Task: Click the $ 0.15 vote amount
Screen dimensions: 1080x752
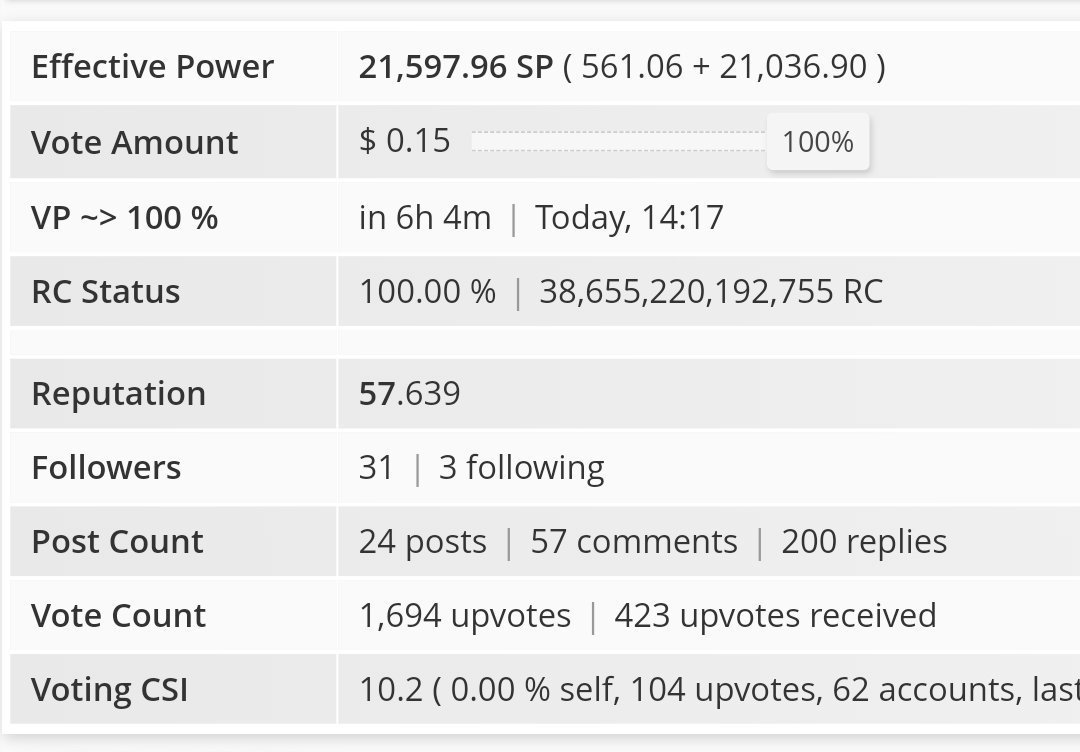Action: click(405, 141)
